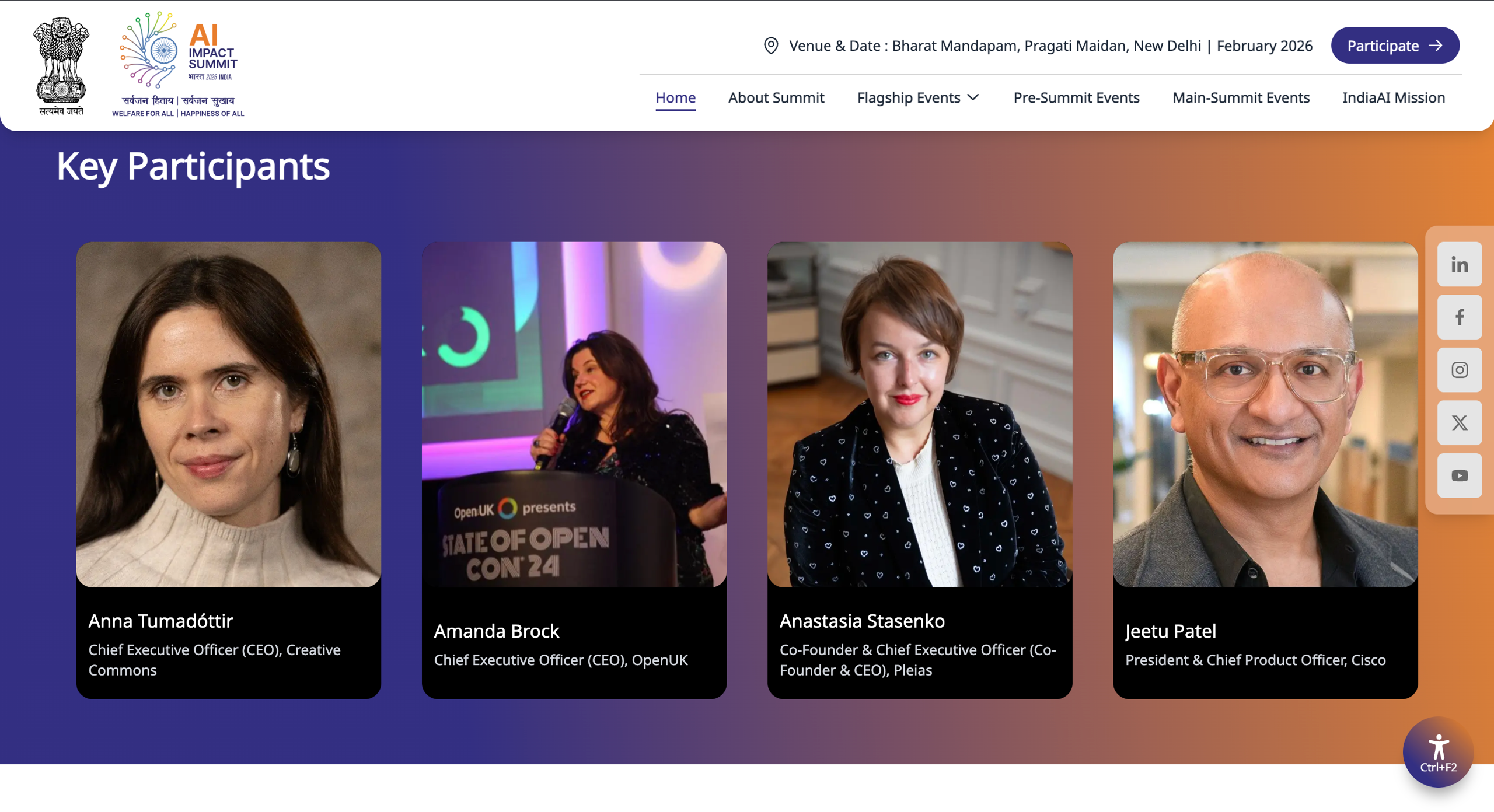Open the Instagram social icon
Viewport: 1494px width, 812px height.
[1459, 370]
